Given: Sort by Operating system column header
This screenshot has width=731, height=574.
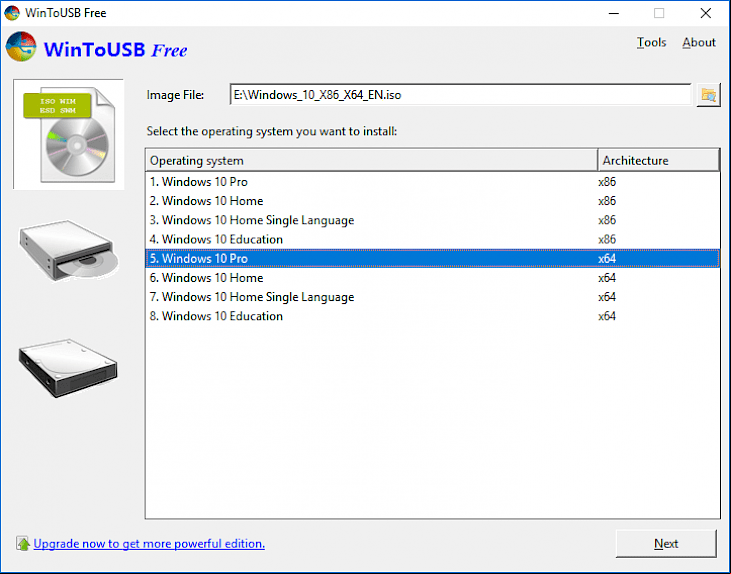Looking at the screenshot, I should click(x=371, y=160).
